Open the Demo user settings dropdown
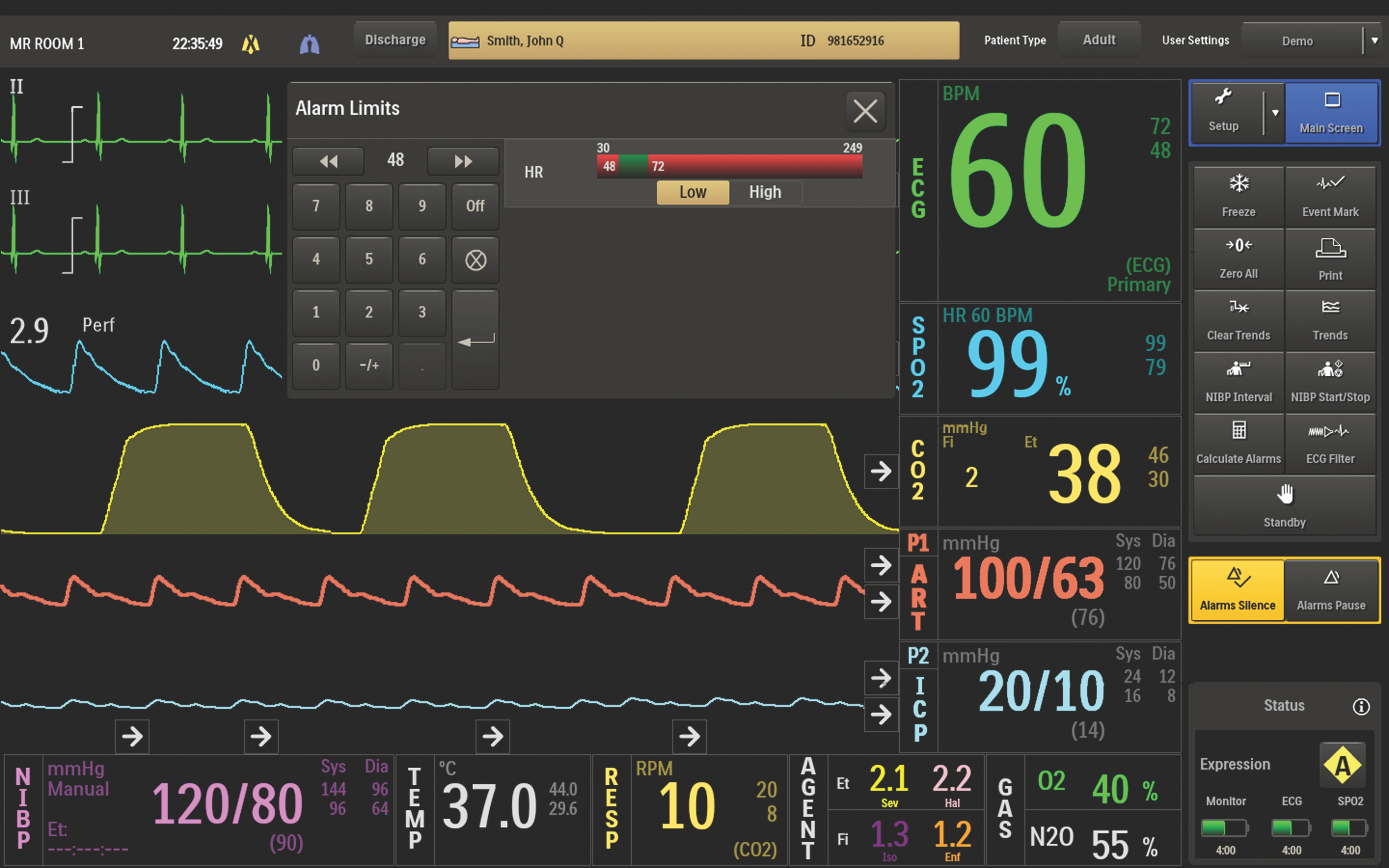Image resolution: width=1389 pixels, height=868 pixels. pos(1374,41)
